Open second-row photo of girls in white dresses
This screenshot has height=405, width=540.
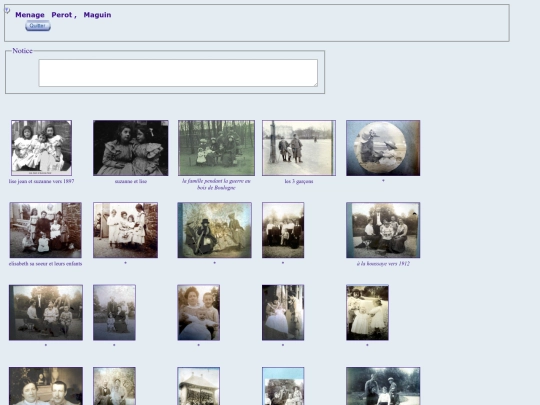(x=125, y=230)
